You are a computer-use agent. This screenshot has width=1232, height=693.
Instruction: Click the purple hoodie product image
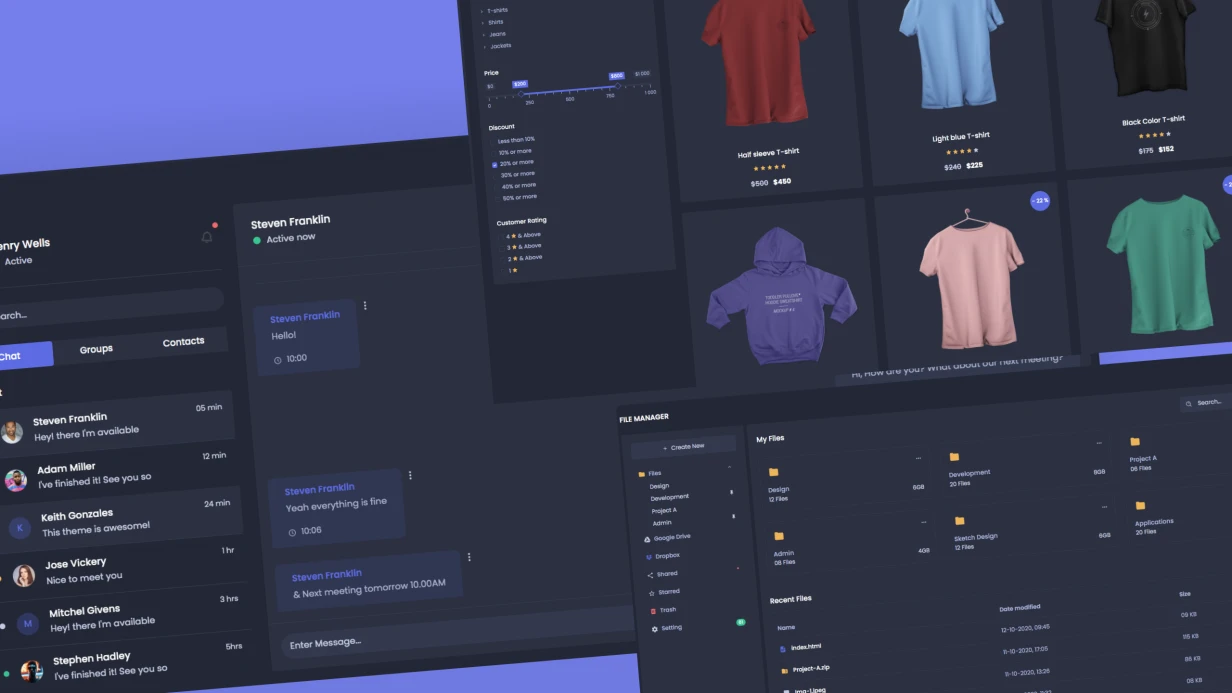(x=781, y=295)
